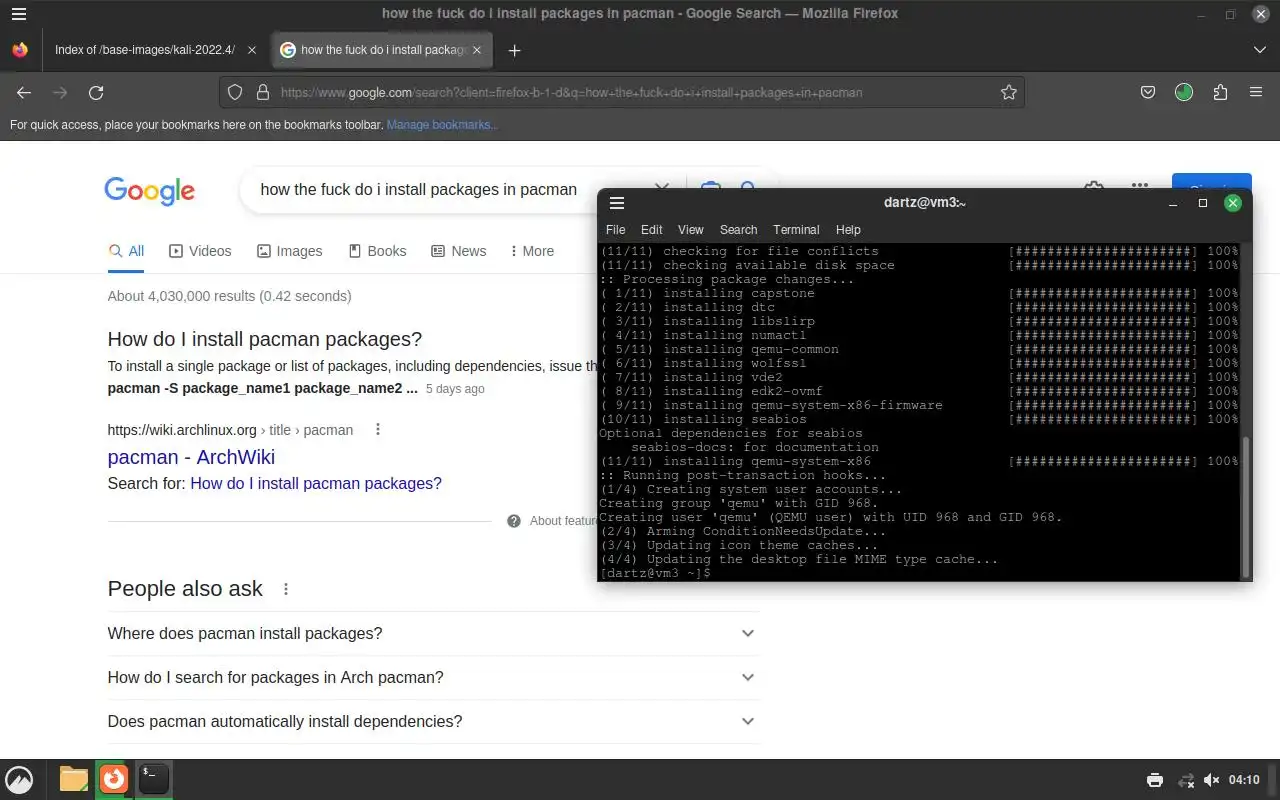
Task: Open the Firefox application menu
Action: (x=1256, y=92)
